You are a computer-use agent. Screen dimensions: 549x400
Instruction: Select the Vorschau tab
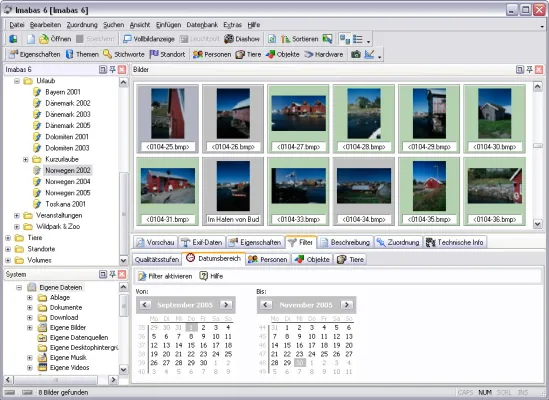click(155, 242)
